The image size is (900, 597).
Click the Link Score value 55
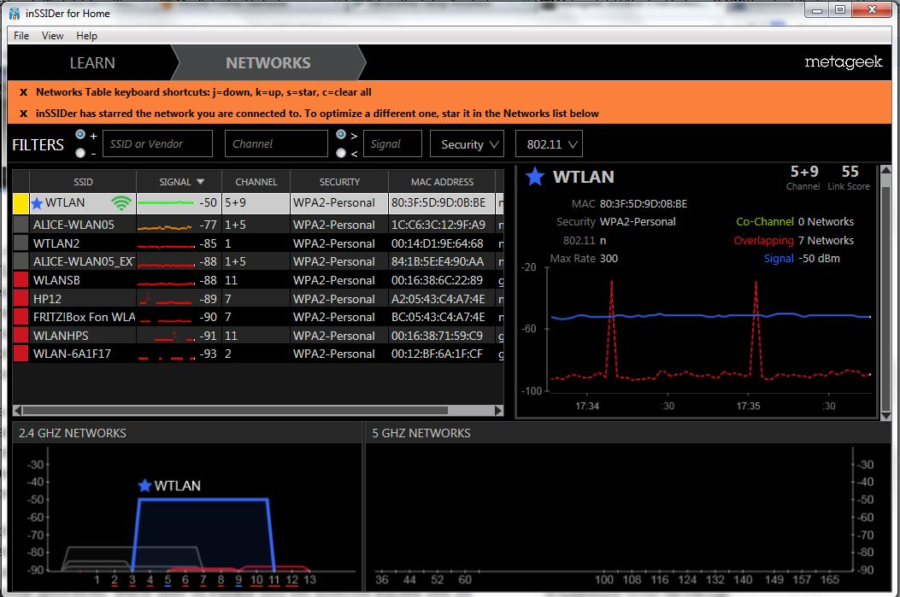coord(849,171)
